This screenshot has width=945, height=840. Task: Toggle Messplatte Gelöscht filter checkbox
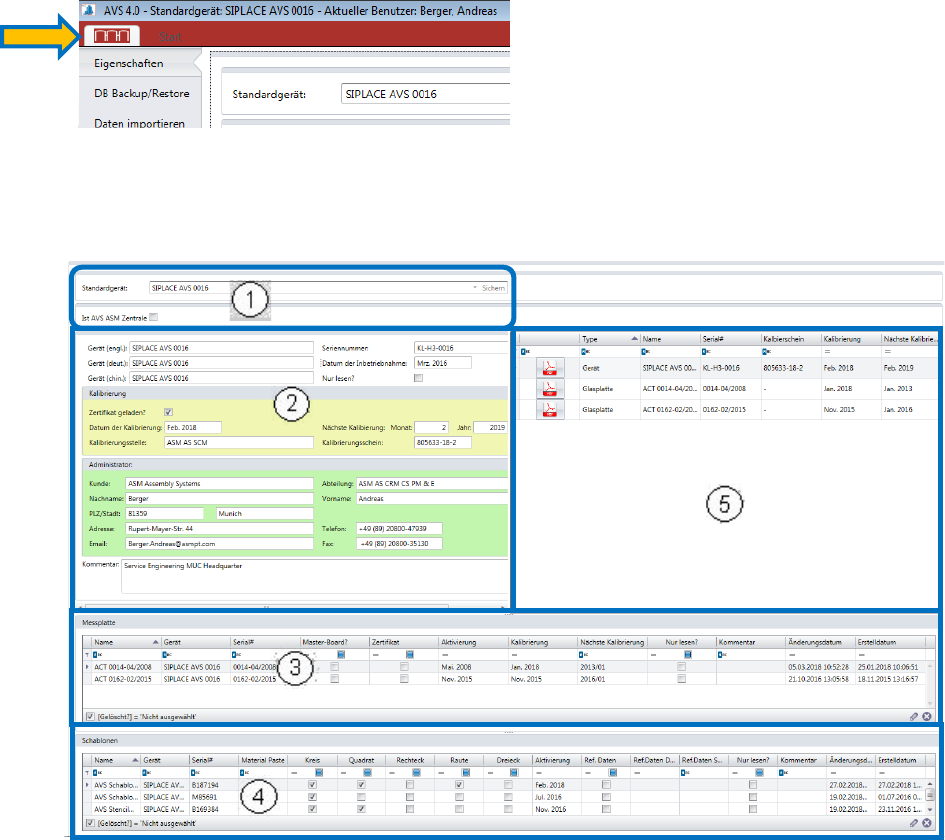tap(90, 716)
